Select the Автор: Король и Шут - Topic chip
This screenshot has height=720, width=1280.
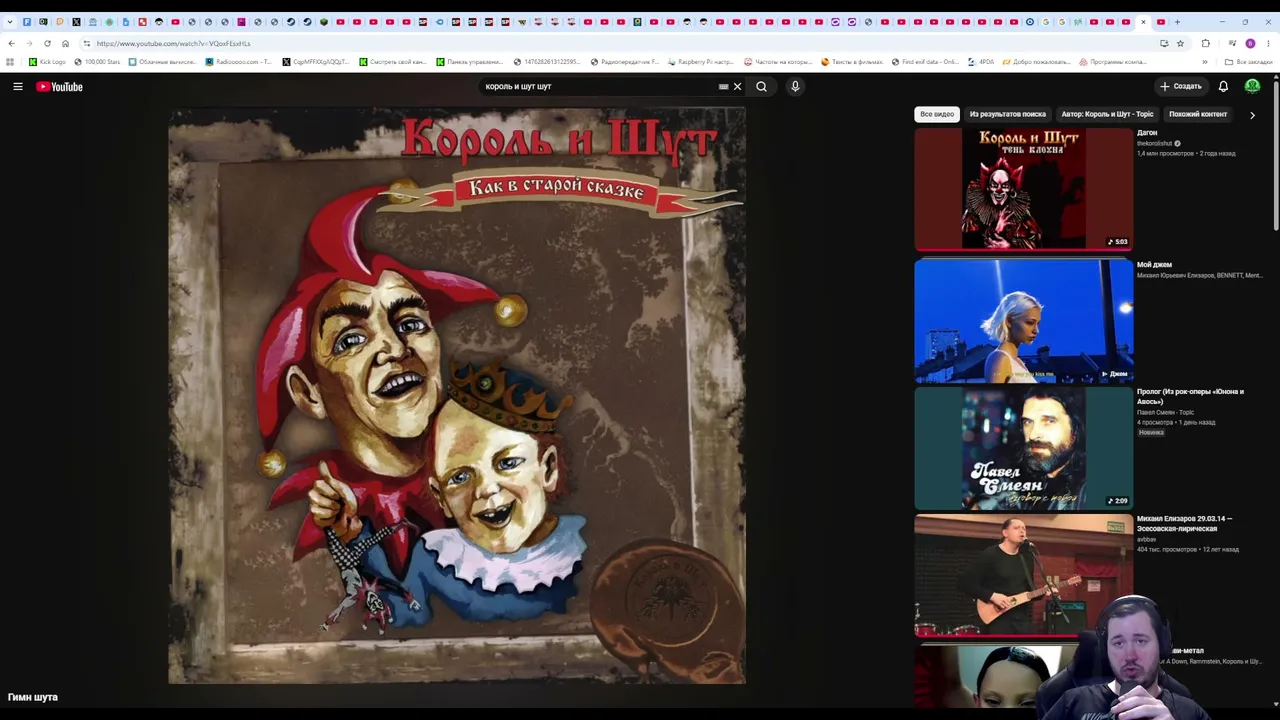point(1107,114)
